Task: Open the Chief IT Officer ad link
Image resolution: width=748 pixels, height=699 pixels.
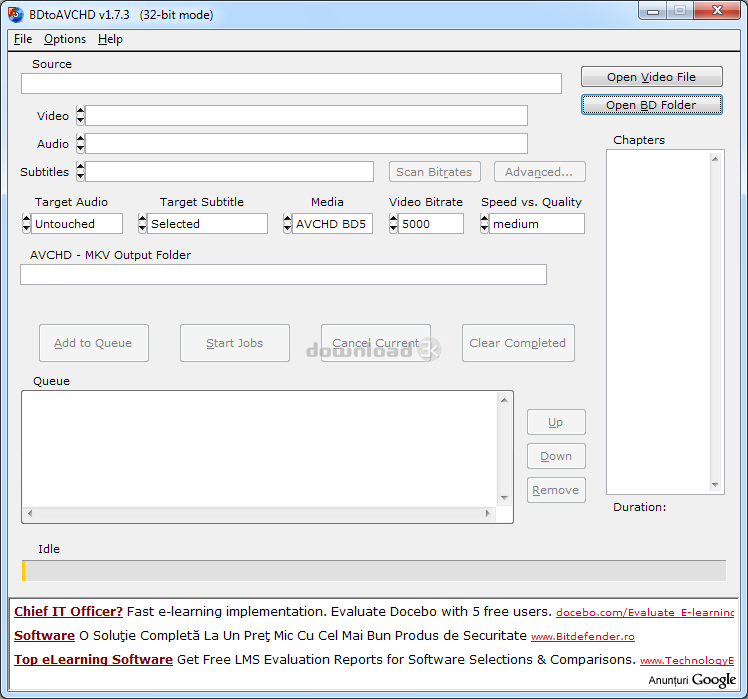Action: [x=68, y=611]
